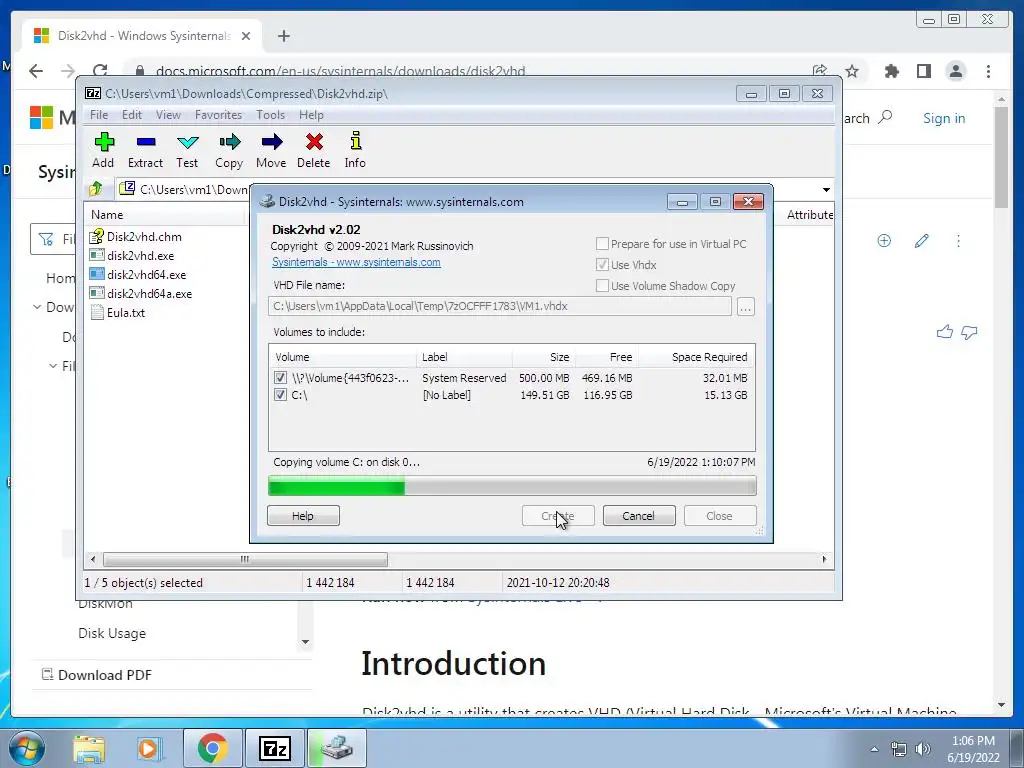Reload the Chrome page
This screenshot has width=1024, height=768.
click(x=100, y=71)
